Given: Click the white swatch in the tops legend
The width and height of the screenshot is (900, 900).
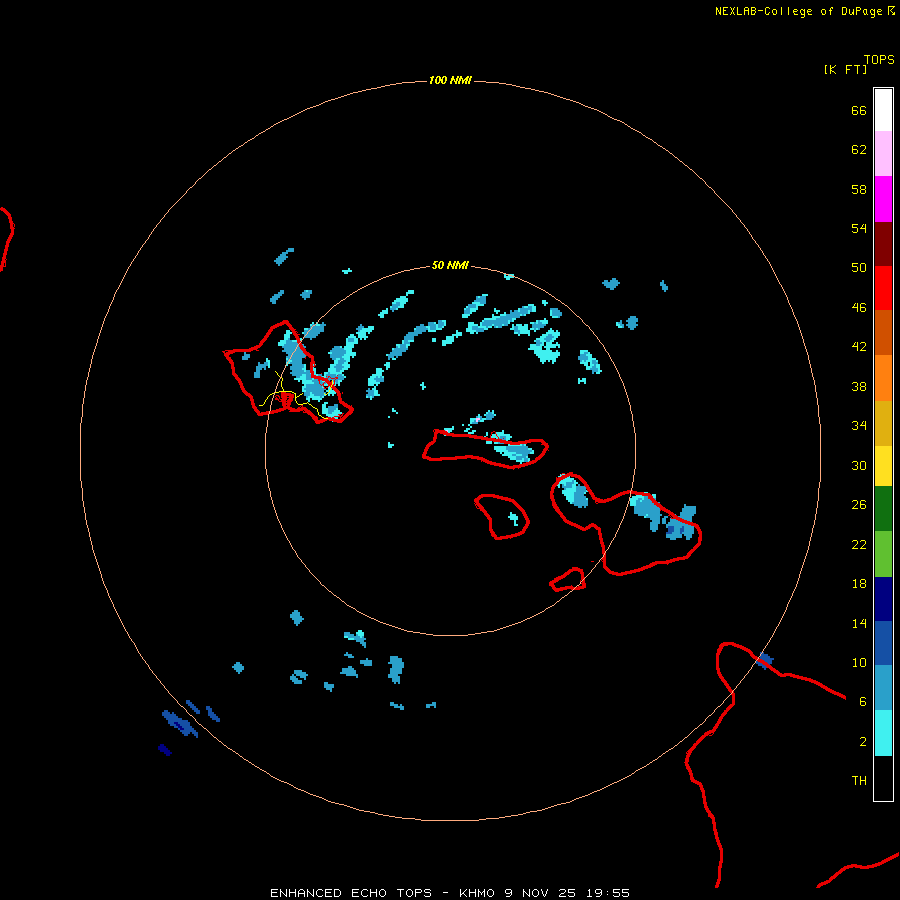Looking at the screenshot, I should tap(883, 110).
